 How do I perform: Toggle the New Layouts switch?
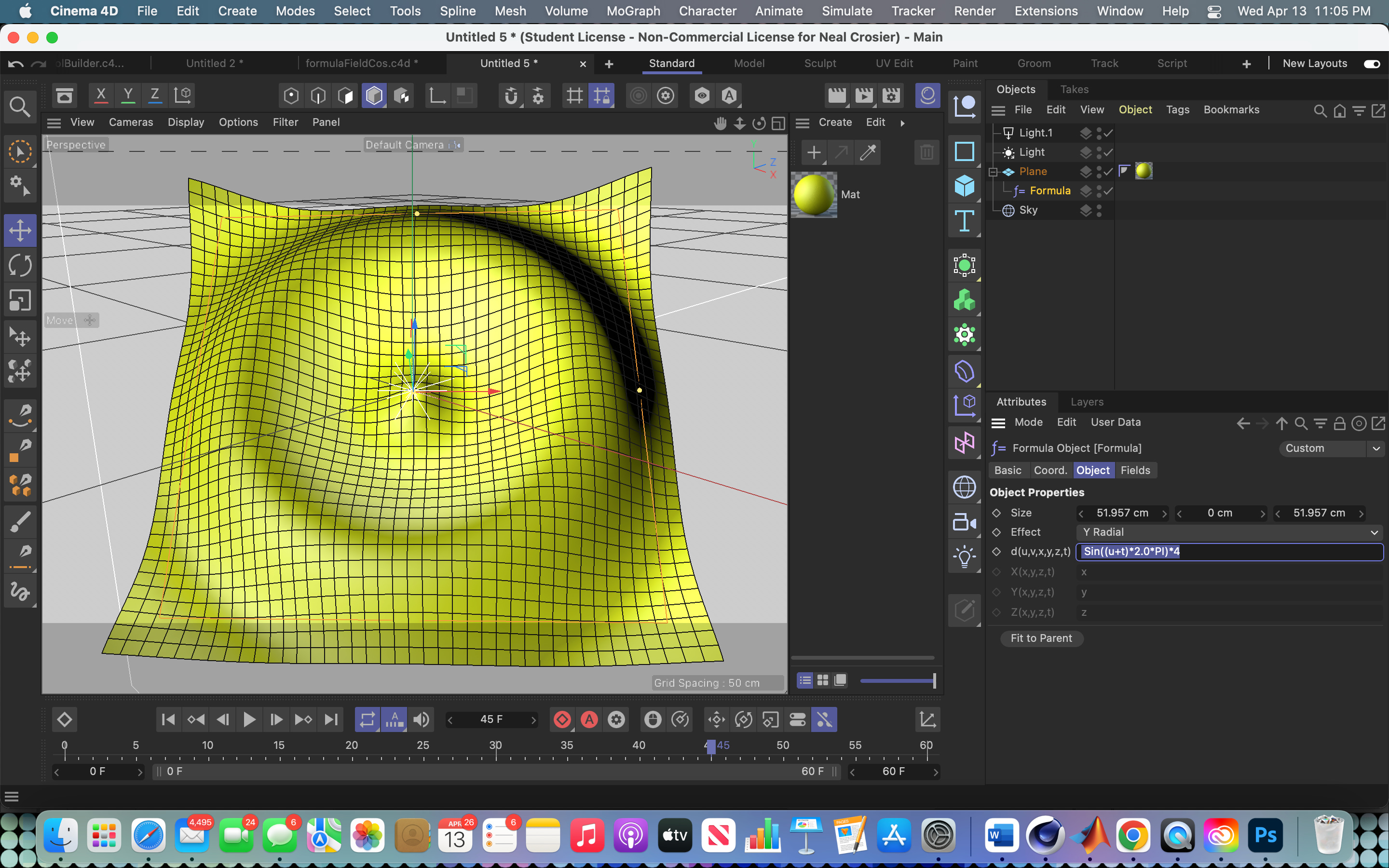[1372, 64]
